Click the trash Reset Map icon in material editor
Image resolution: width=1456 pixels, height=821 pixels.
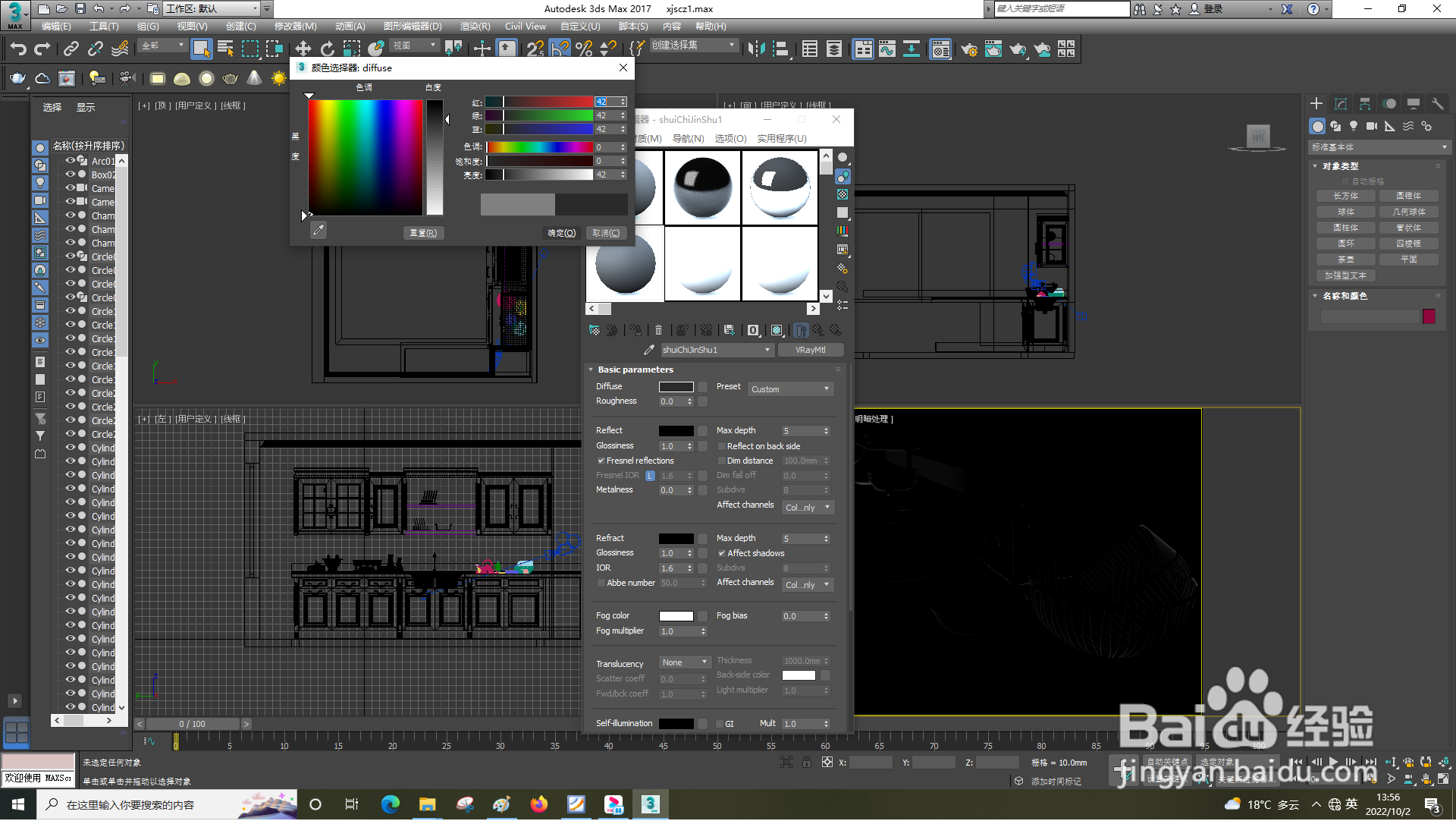click(658, 330)
